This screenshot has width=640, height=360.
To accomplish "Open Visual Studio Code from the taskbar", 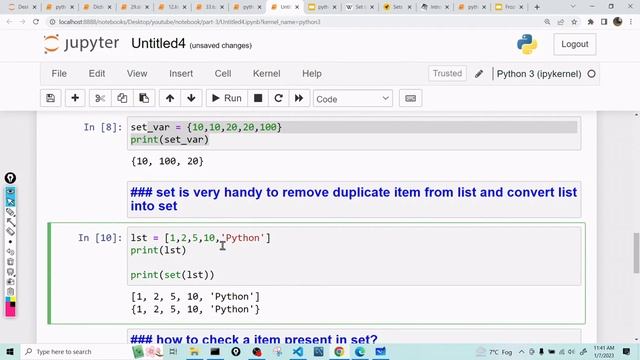I will (x=298, y=351).
